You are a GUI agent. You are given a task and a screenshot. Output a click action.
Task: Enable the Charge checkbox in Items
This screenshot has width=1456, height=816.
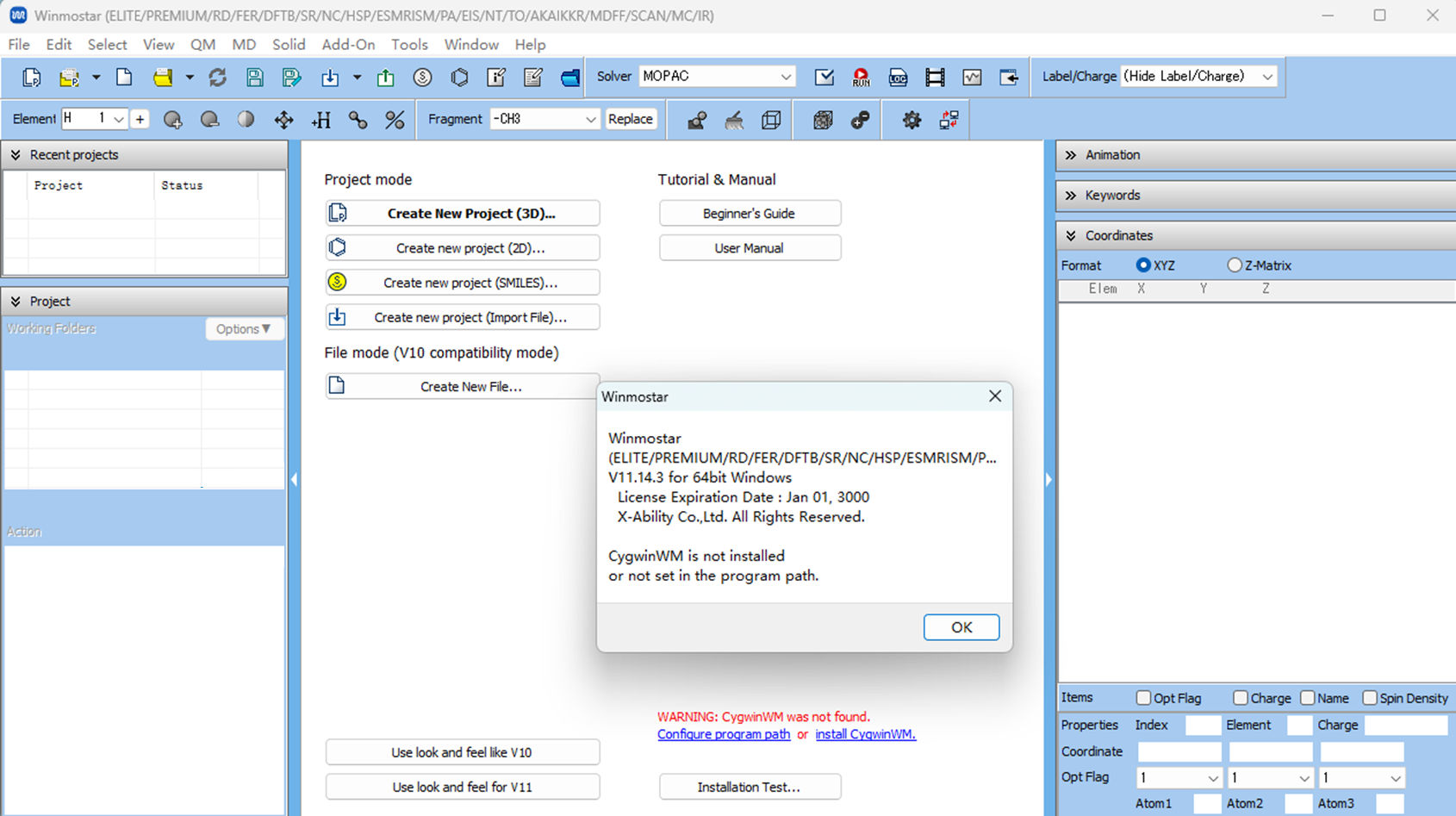1241,698
